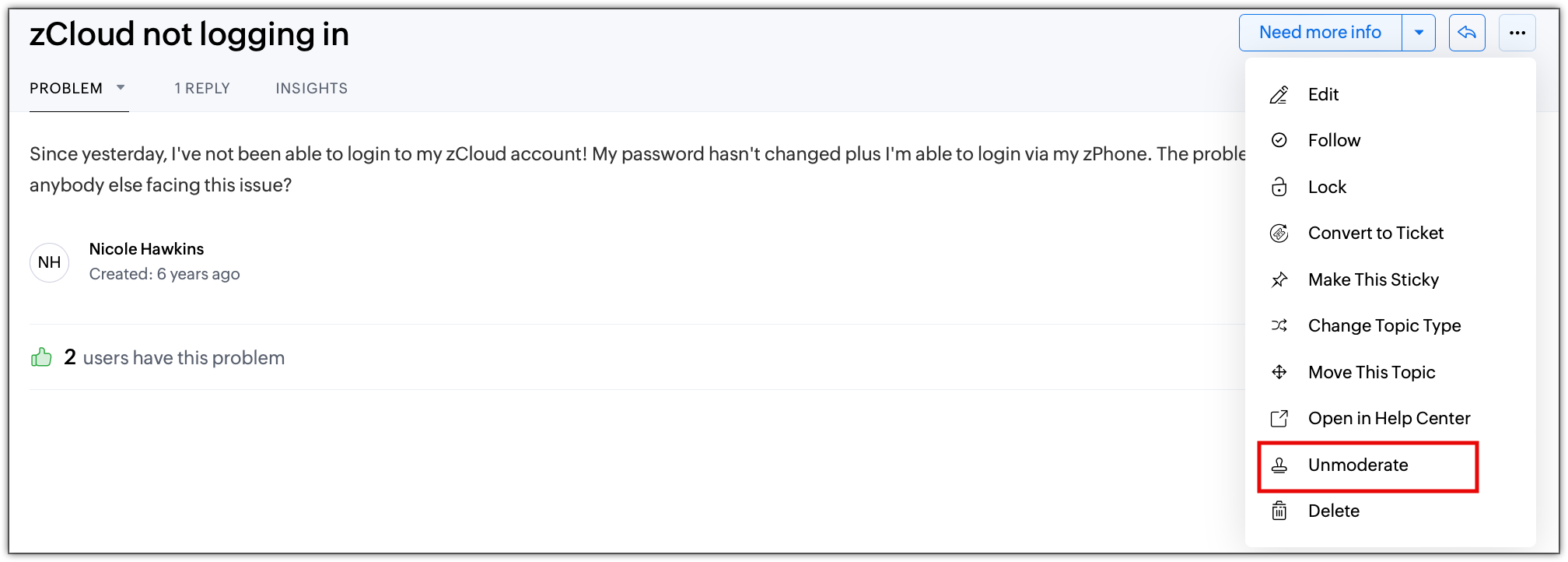Click the Nicole Hawkins author name
1568x562 pixels.
click(146, 249)
